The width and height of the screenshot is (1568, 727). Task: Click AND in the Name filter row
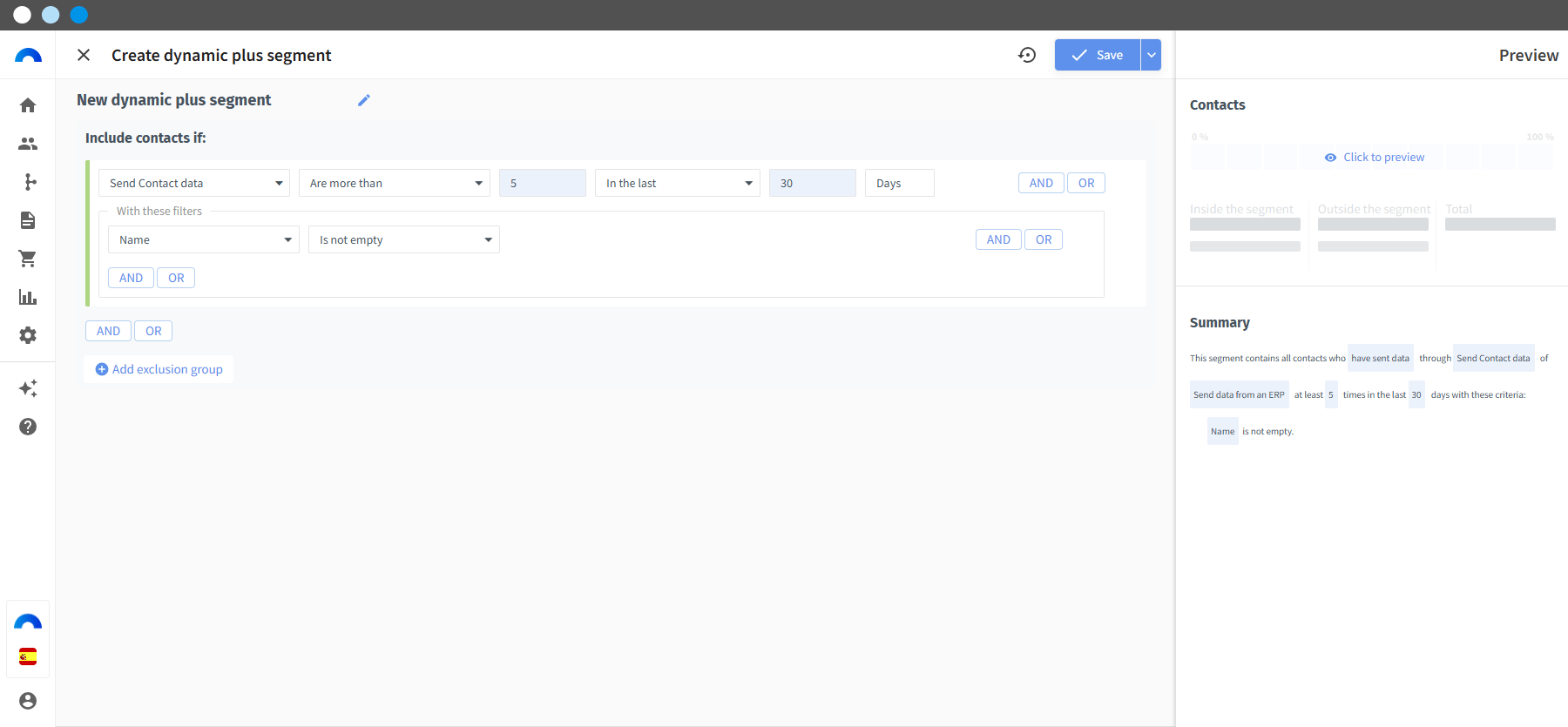(x=998, y=239)
